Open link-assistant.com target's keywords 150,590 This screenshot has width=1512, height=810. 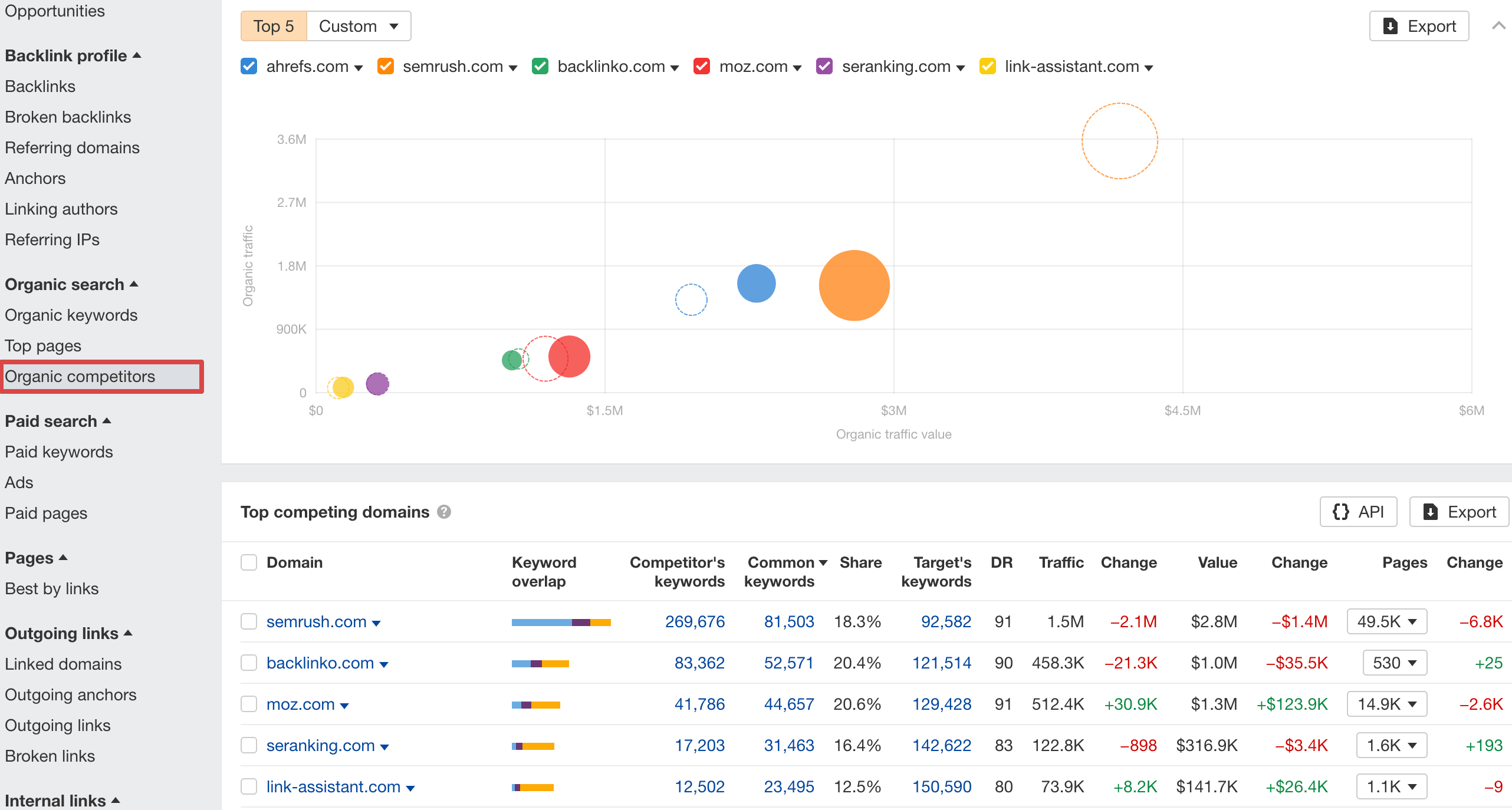(942, 786)
